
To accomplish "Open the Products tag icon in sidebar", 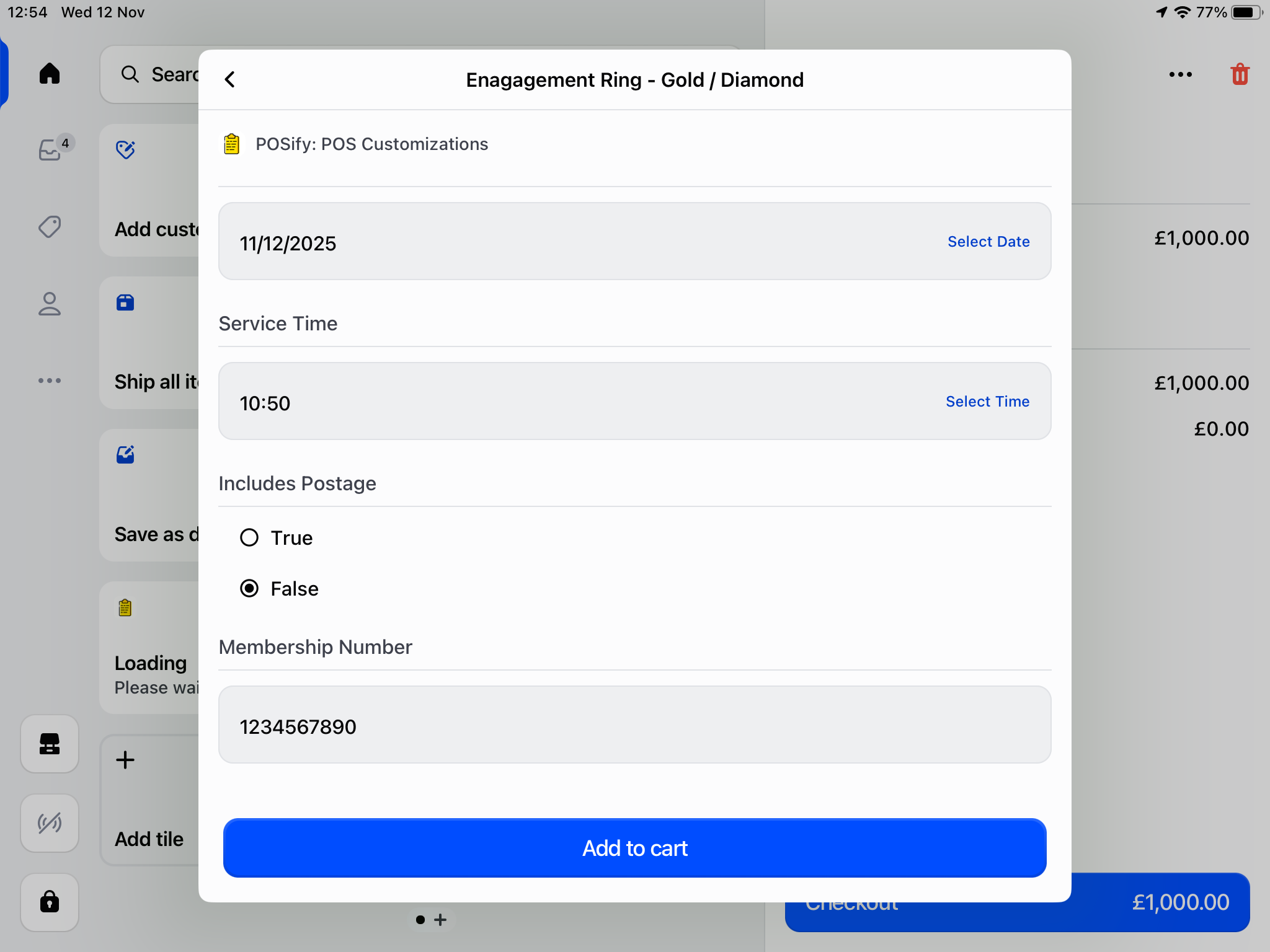I will pos(50,227).
